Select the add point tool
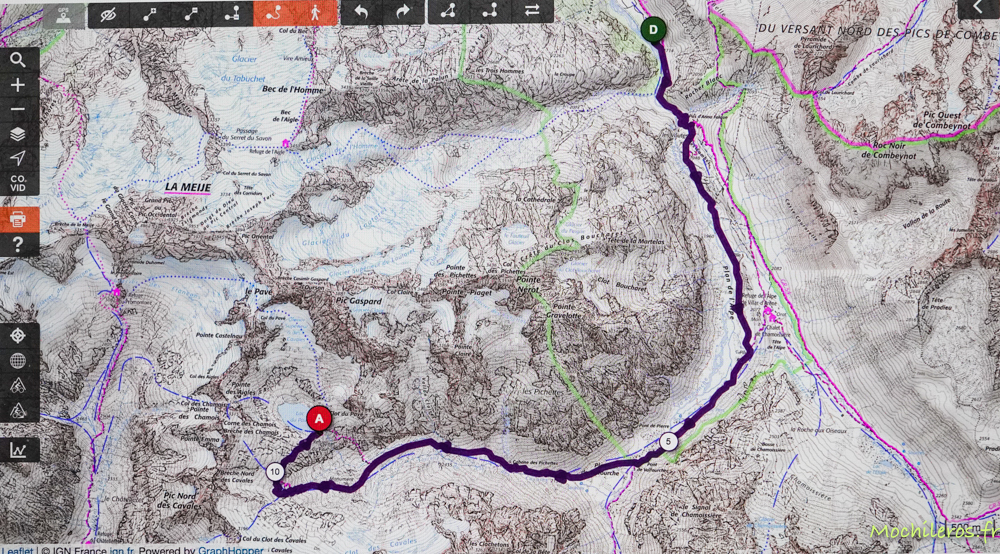Image resolution: width=1000 pixels, height=554 pixels. [150, 13]
